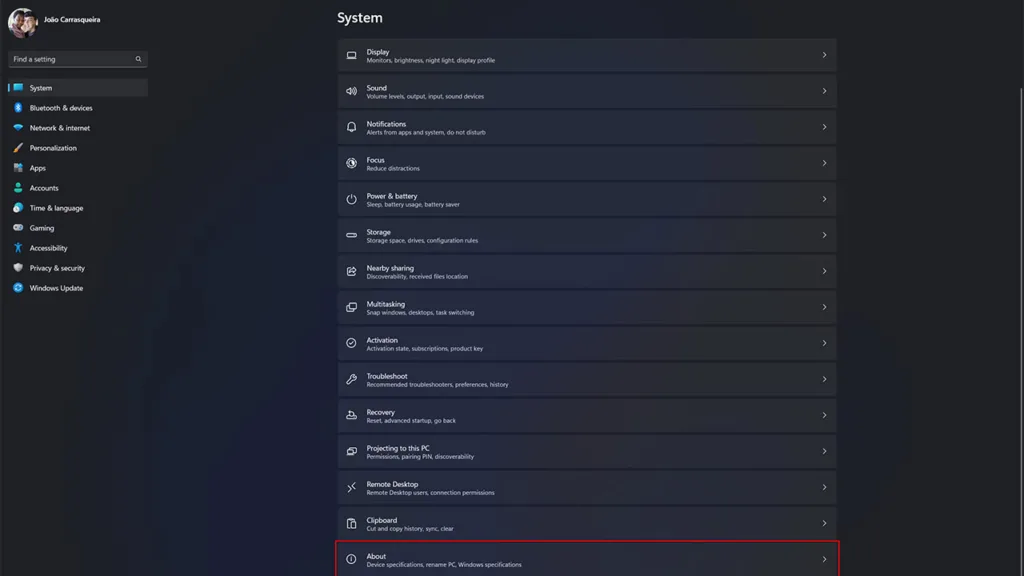Click the Storage drive icon

click(351, 235)
